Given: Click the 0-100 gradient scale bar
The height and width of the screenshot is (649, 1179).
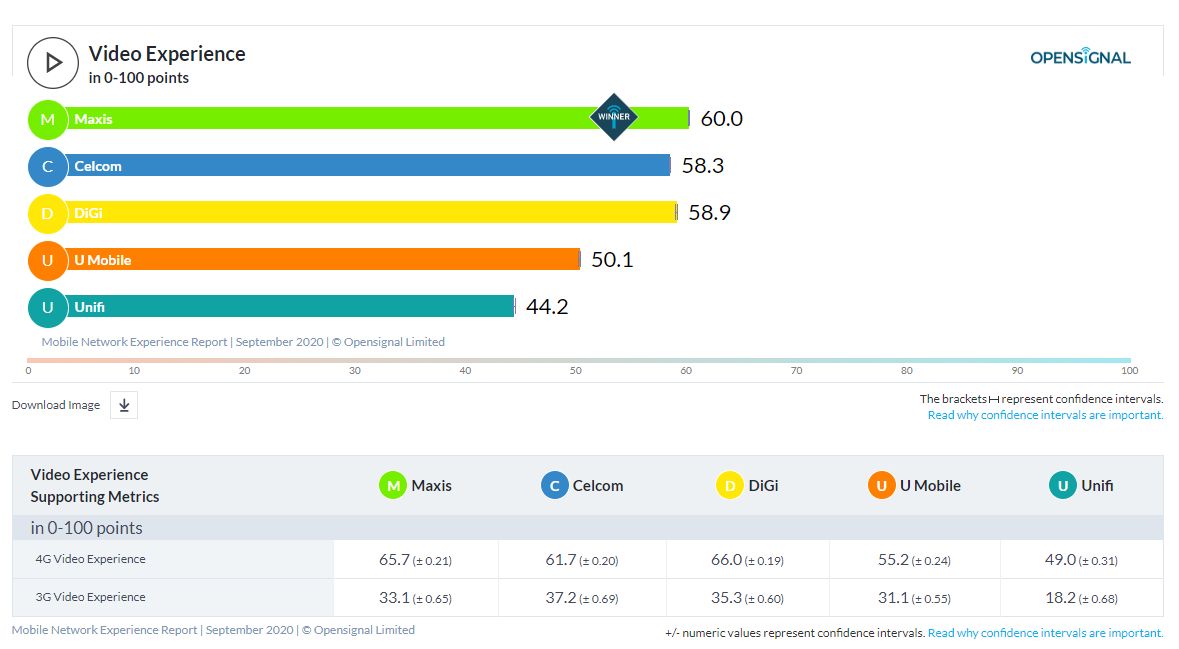Looking at the screenshot, I should (579, 360).
